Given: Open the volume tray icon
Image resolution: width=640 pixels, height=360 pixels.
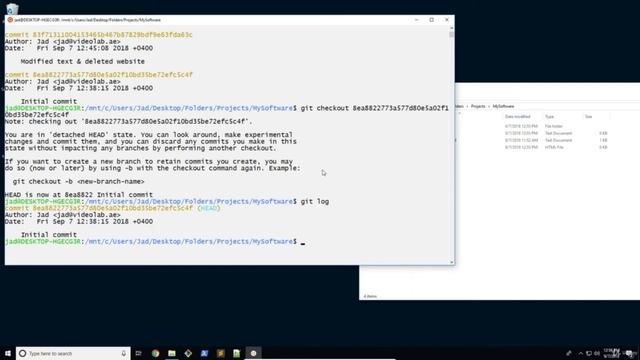Looking at the screenshot, I should [x=597, y=353].
